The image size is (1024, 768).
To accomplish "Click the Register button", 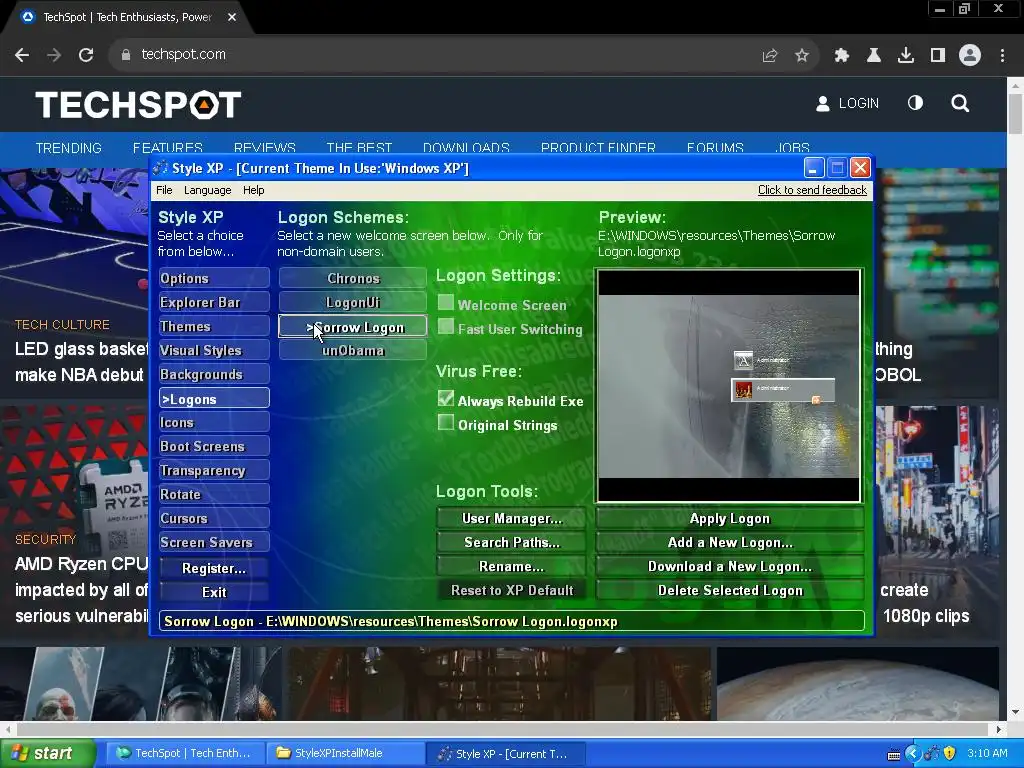I will click(x=214, y=568).
